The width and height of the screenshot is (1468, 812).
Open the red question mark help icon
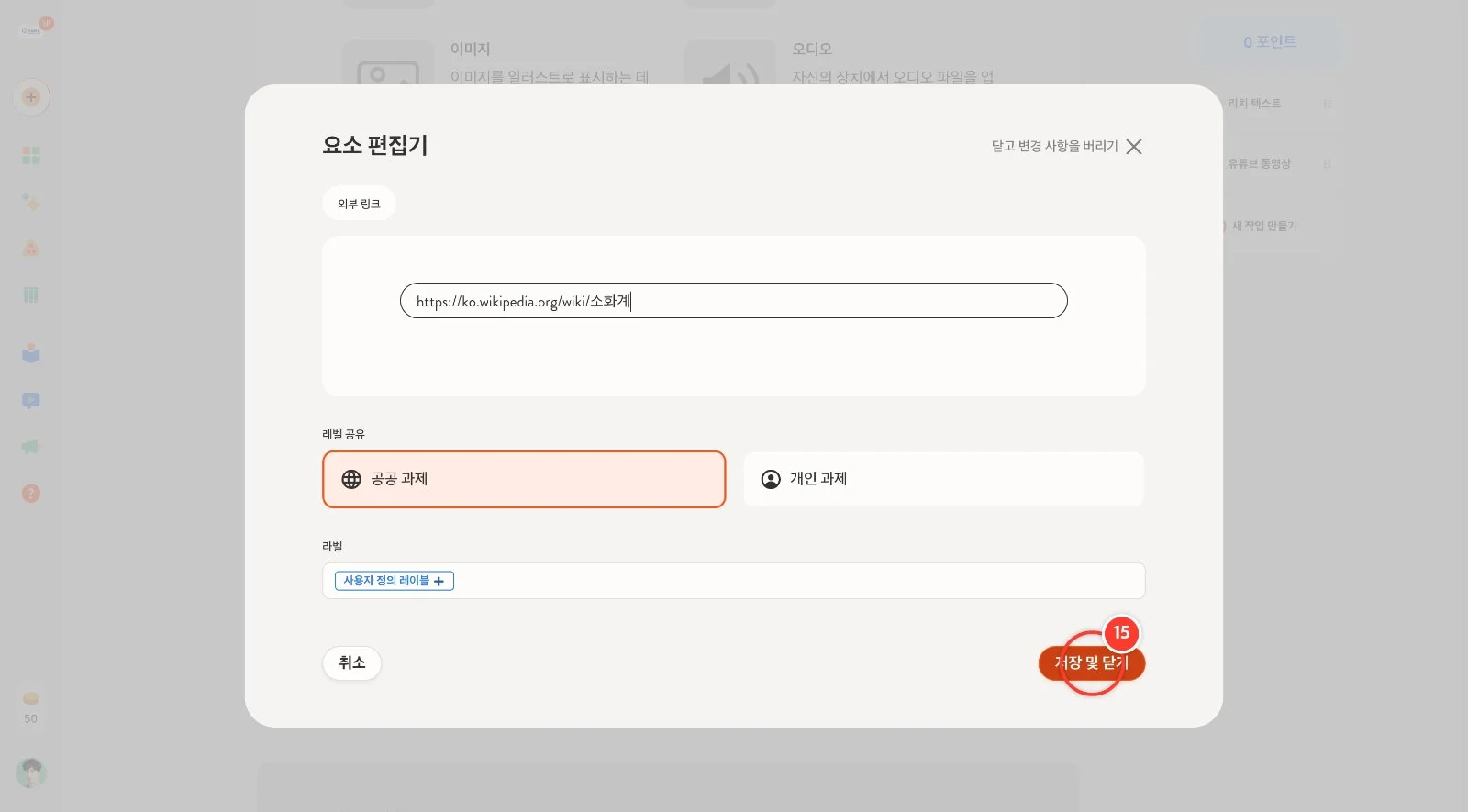[x=31, y=494]
